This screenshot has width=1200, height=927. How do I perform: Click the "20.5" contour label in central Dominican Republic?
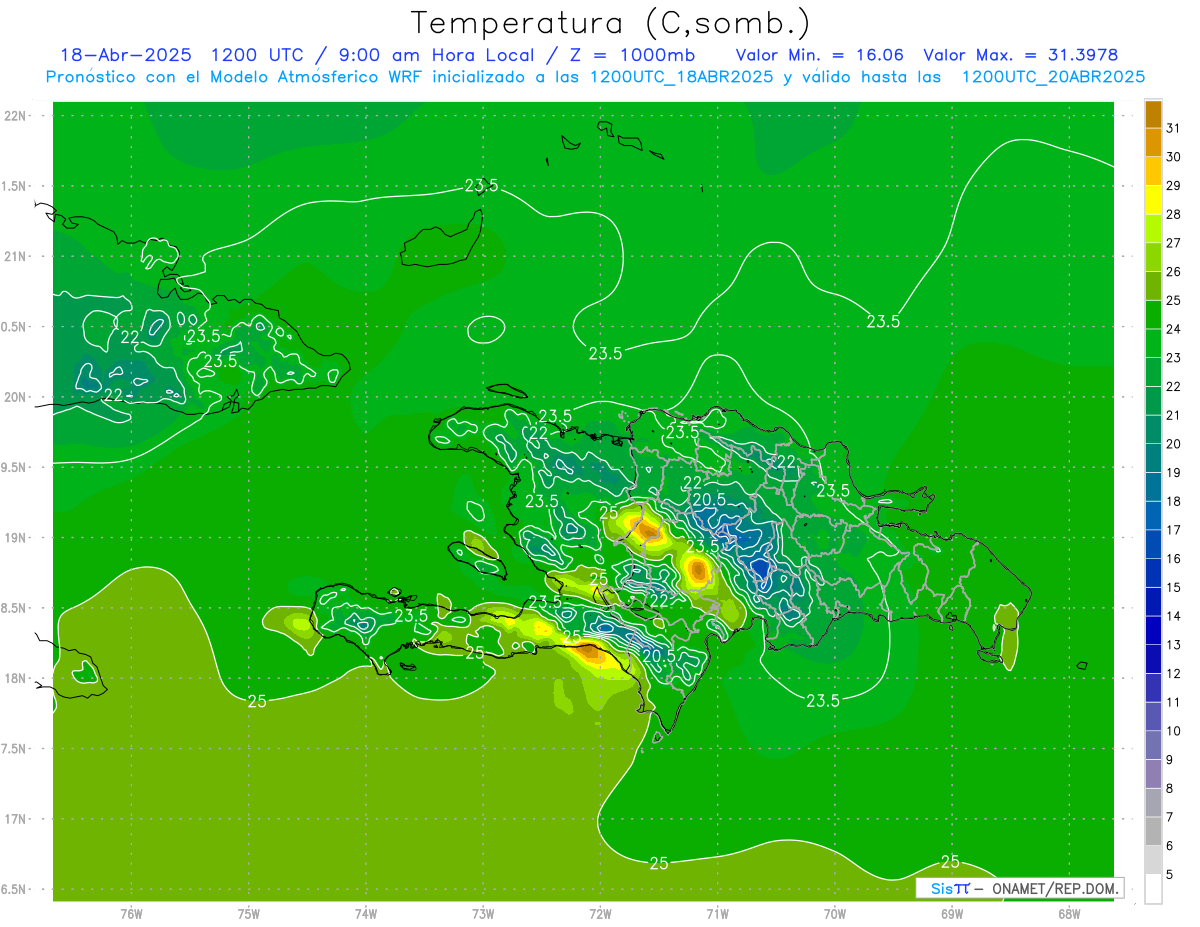pos(709,500)
